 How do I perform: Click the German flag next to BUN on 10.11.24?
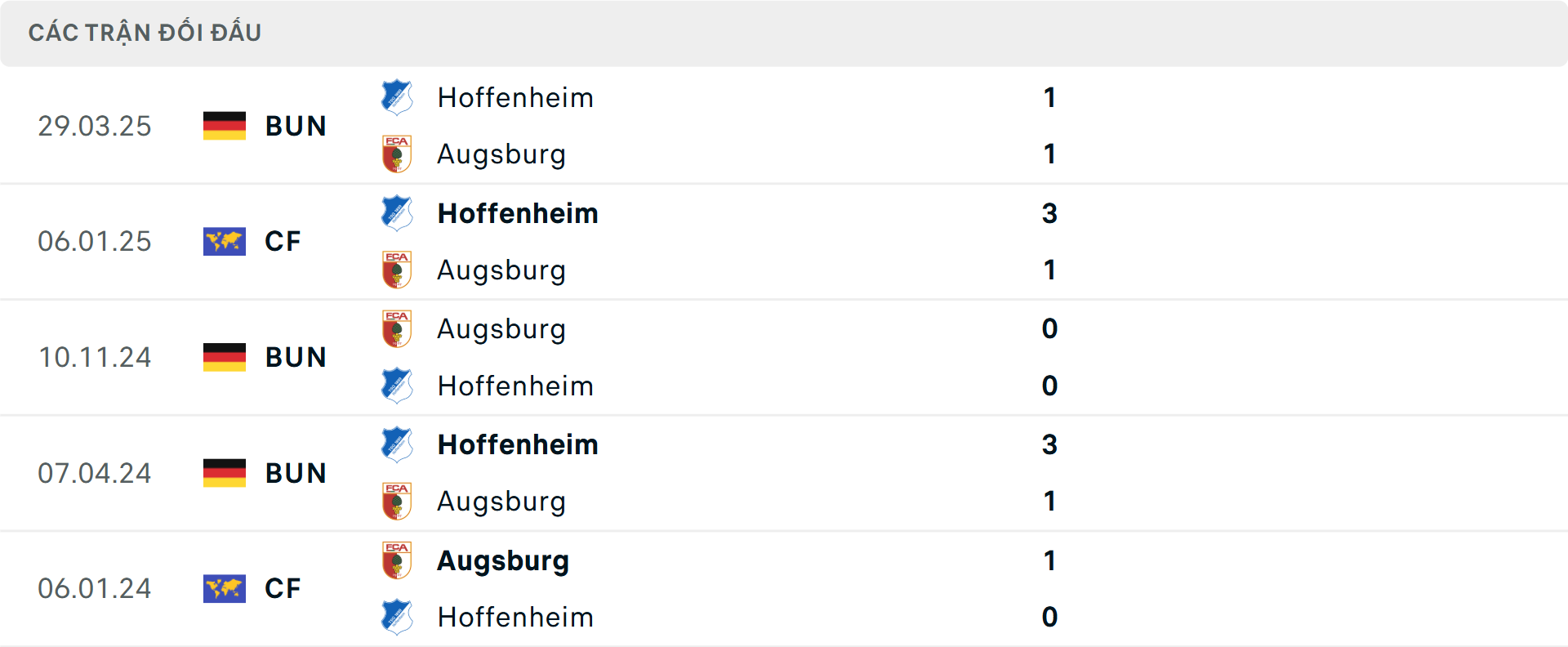tap(225, 357)
